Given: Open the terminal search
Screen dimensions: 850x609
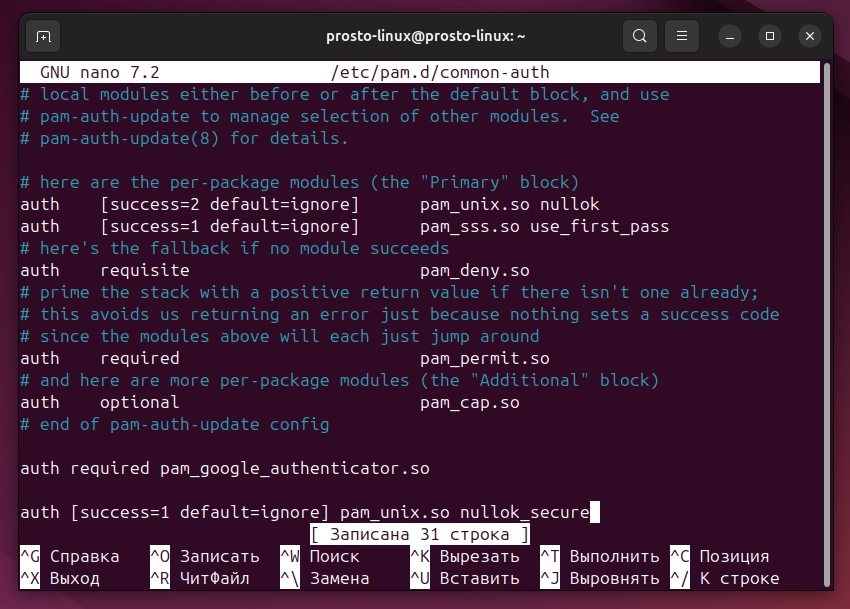Looking at the screenshot, I should pyautogui.click(x=640, y=36).
